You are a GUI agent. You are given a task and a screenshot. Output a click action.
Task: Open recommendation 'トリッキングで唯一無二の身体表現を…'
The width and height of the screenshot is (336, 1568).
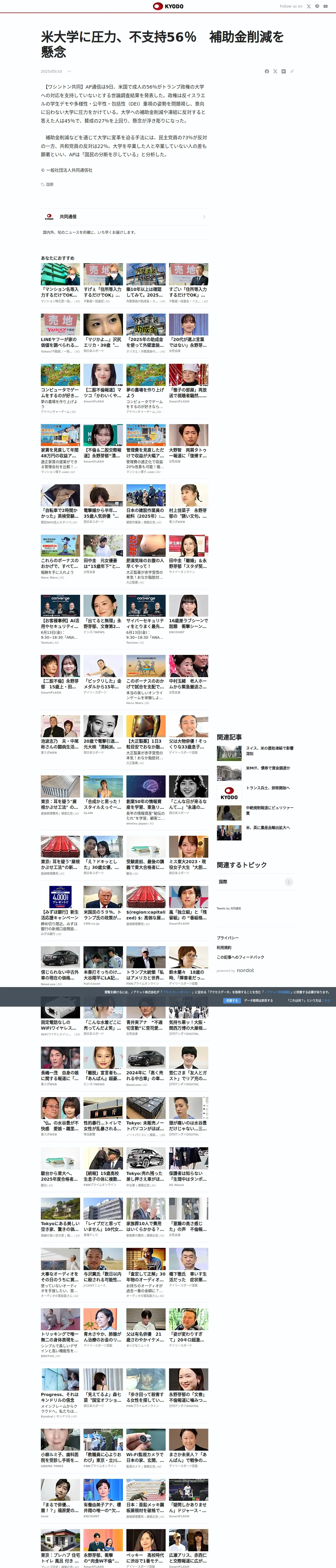(60, 1333)
